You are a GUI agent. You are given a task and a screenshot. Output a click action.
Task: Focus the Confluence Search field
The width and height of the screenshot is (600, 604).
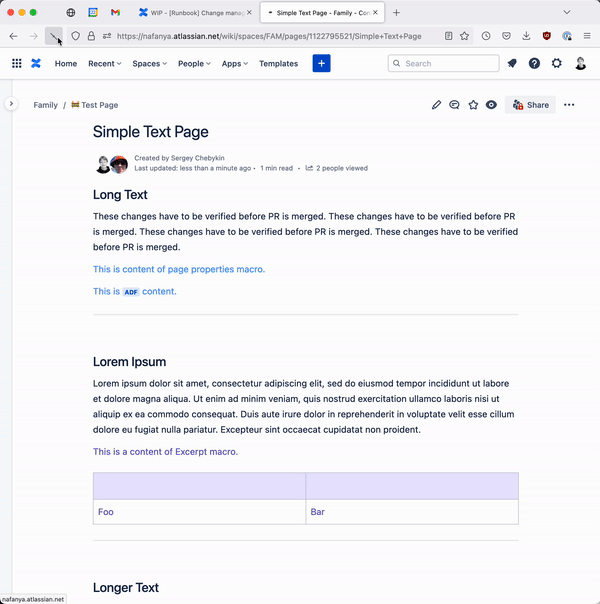click(x=444, y=64)
